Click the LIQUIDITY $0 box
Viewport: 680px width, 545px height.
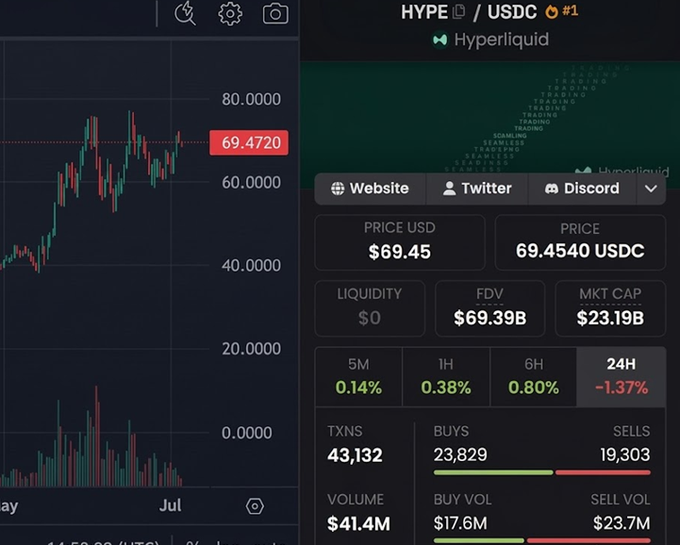[369, 308]
